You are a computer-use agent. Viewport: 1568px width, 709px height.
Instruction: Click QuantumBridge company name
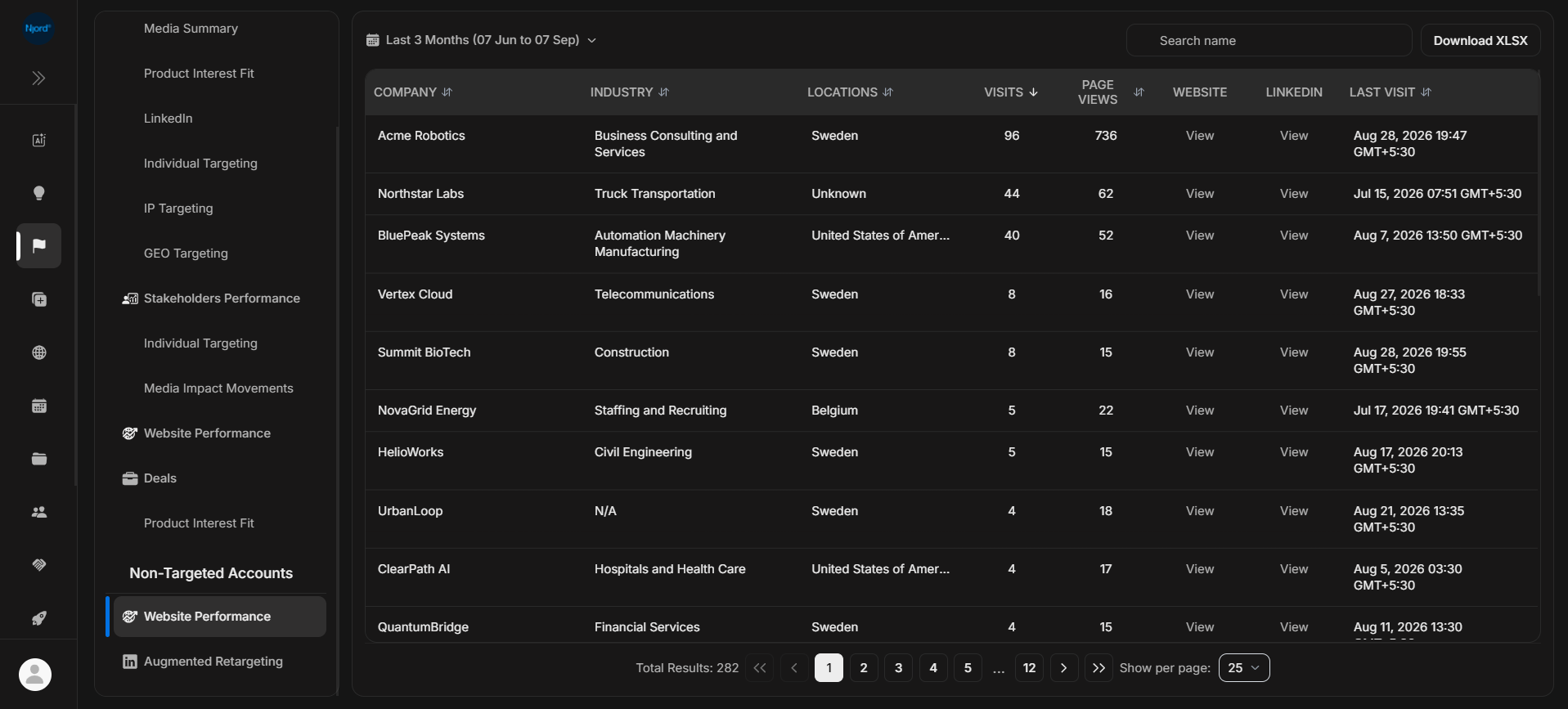(423, 627)
